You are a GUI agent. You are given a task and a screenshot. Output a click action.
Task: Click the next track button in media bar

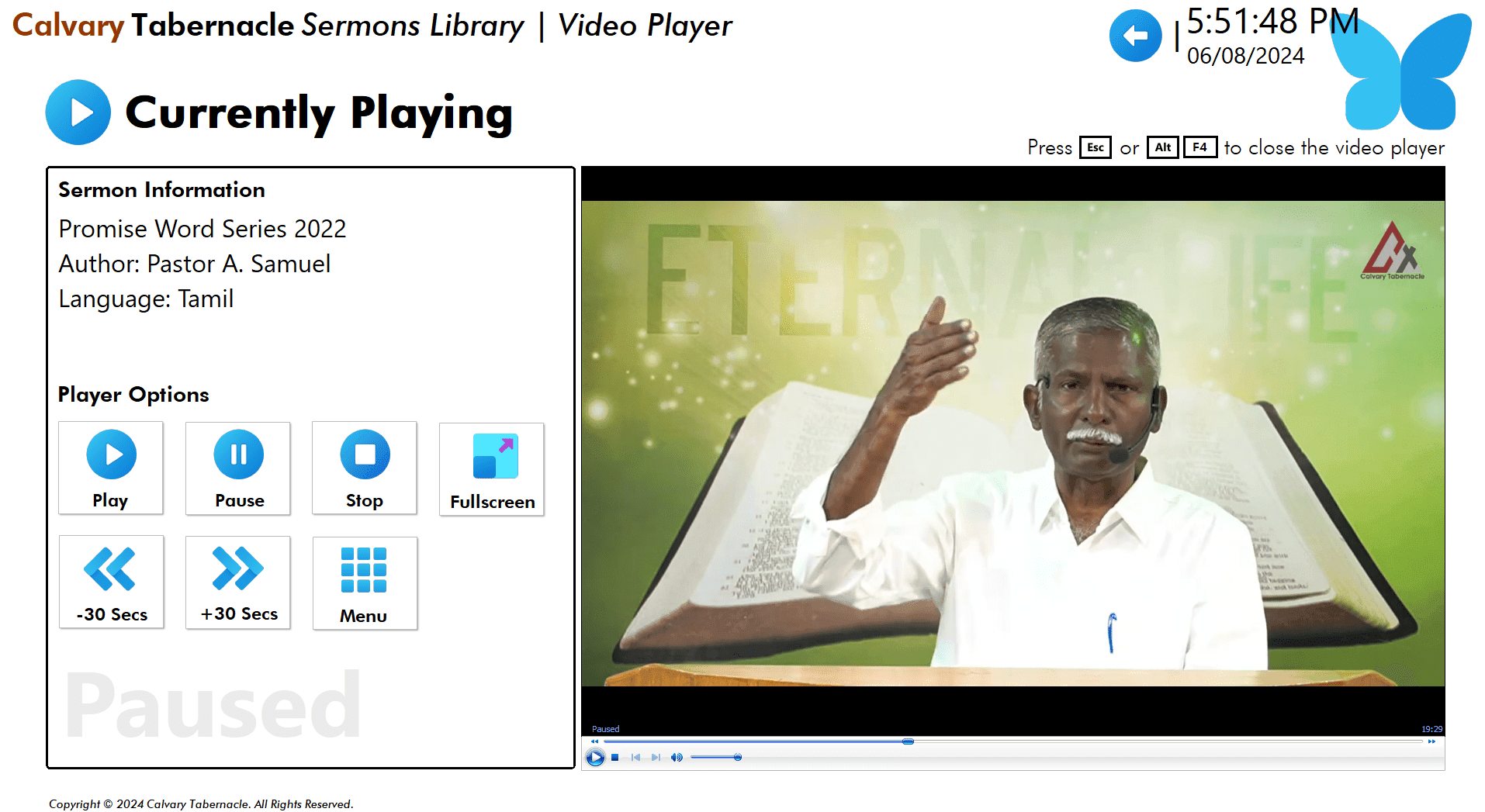click(656, 757)
